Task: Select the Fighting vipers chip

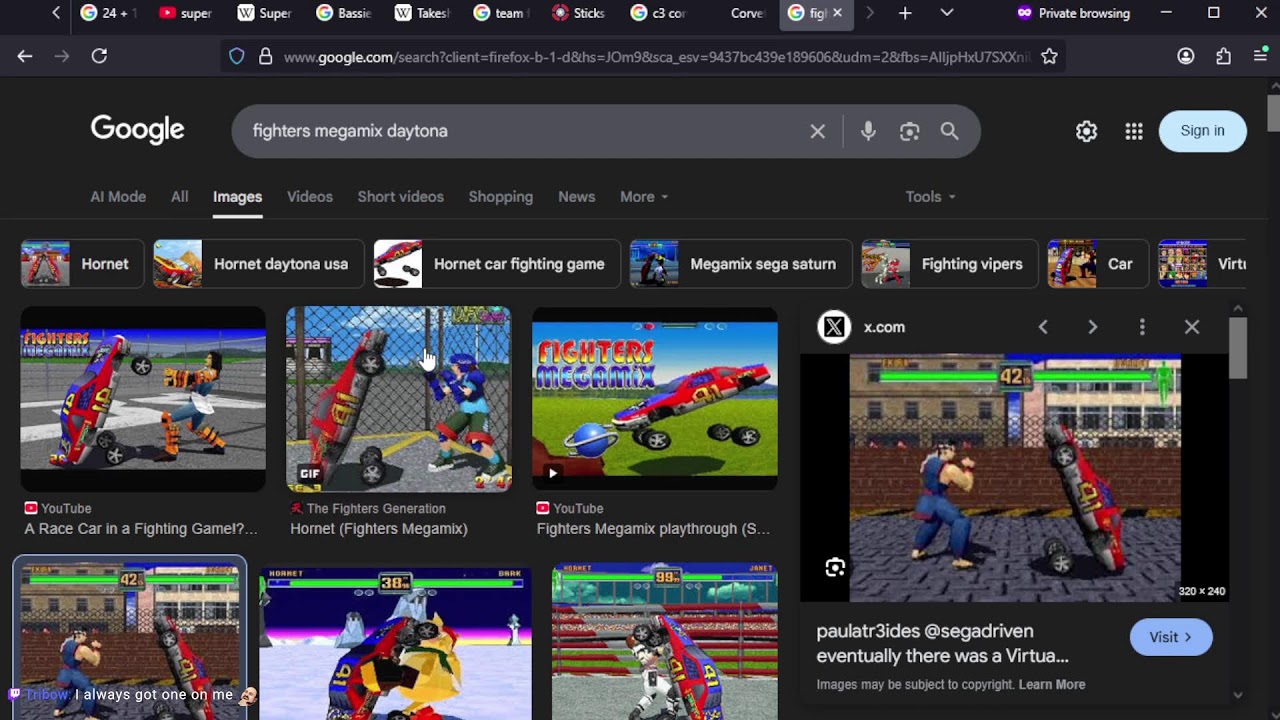Action: pyautogui.click(x=949, y=264)
